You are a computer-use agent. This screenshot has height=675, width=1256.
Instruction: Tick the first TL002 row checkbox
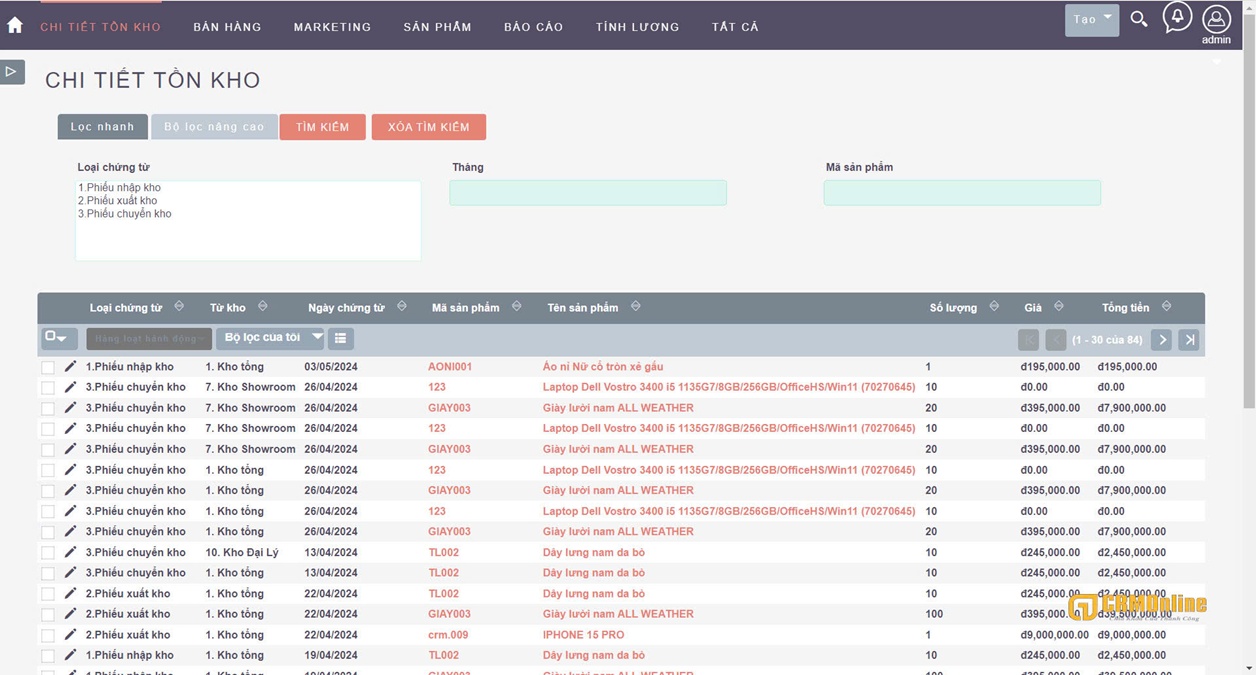point(48,552)
